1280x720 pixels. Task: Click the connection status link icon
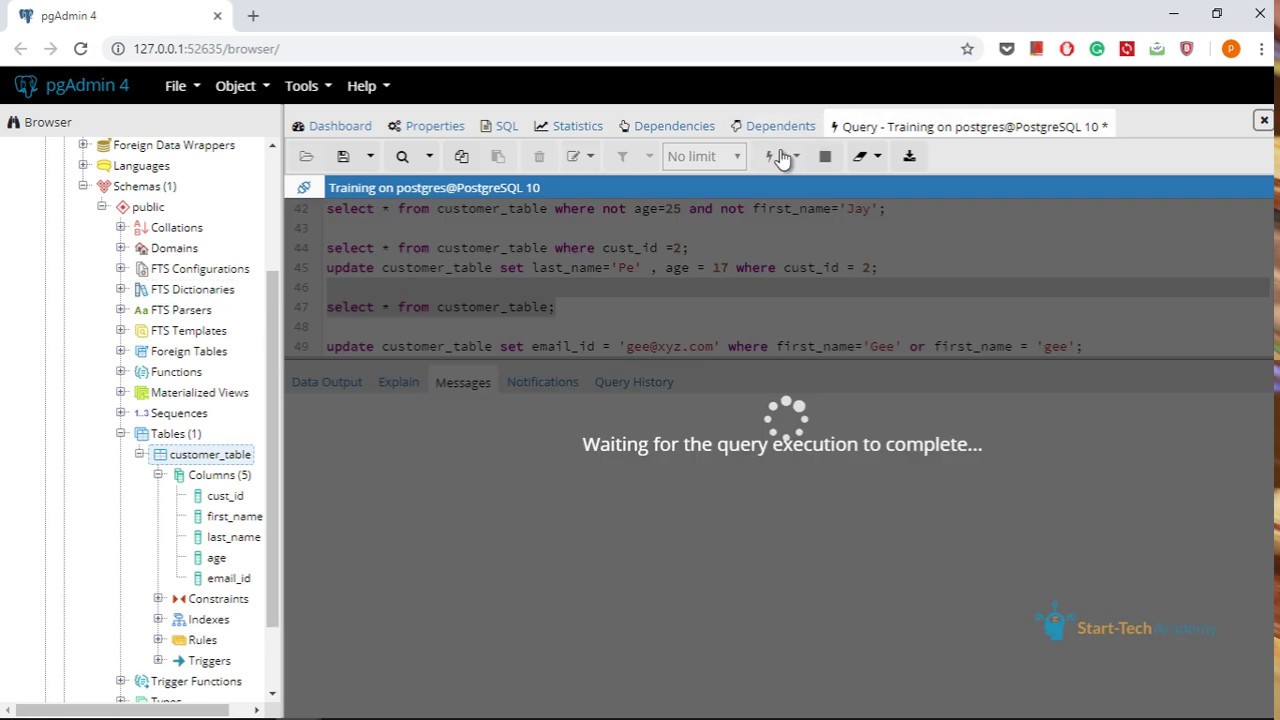pos(304,187)
